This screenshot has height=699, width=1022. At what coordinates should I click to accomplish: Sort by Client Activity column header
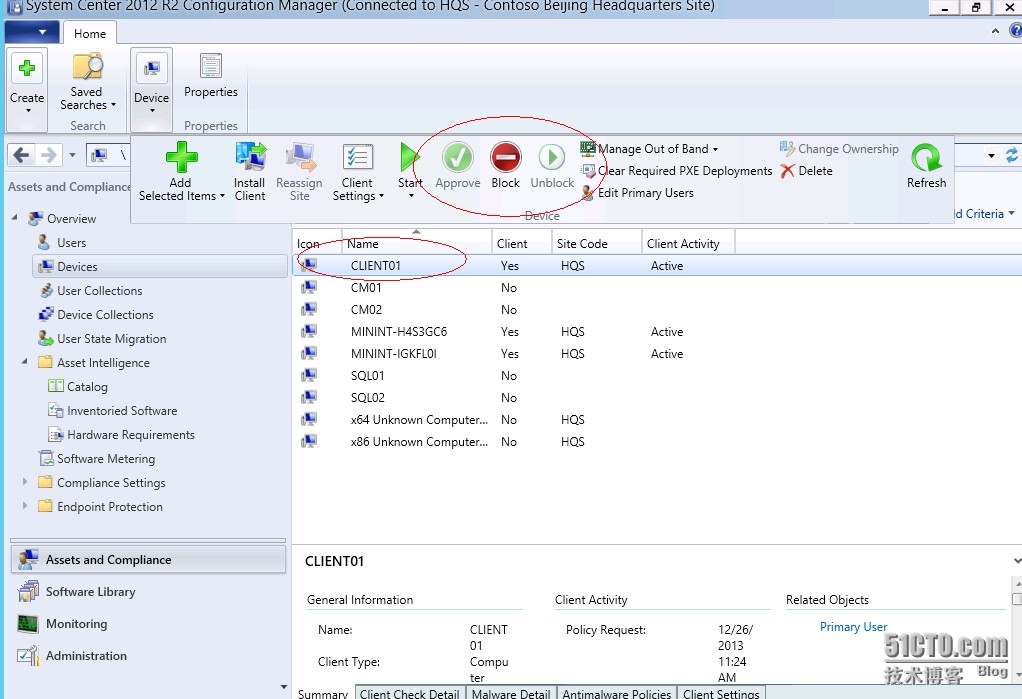pyautogui.click(x=688, y=243)
